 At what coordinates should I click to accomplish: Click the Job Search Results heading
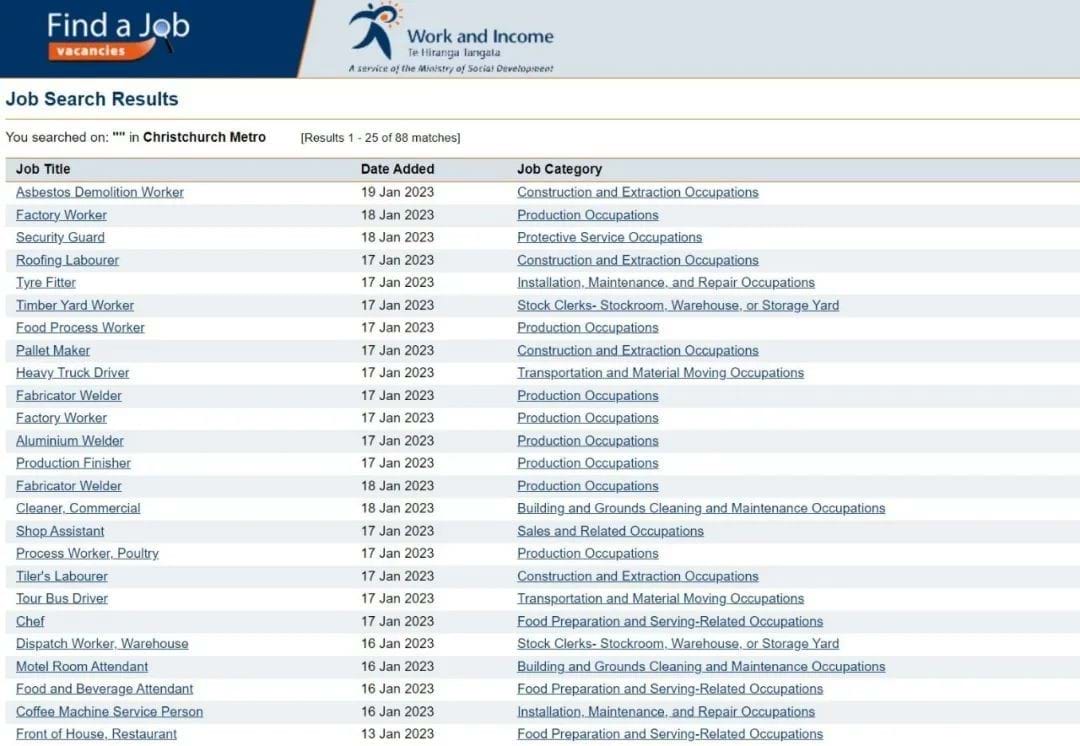coord(92,99)
